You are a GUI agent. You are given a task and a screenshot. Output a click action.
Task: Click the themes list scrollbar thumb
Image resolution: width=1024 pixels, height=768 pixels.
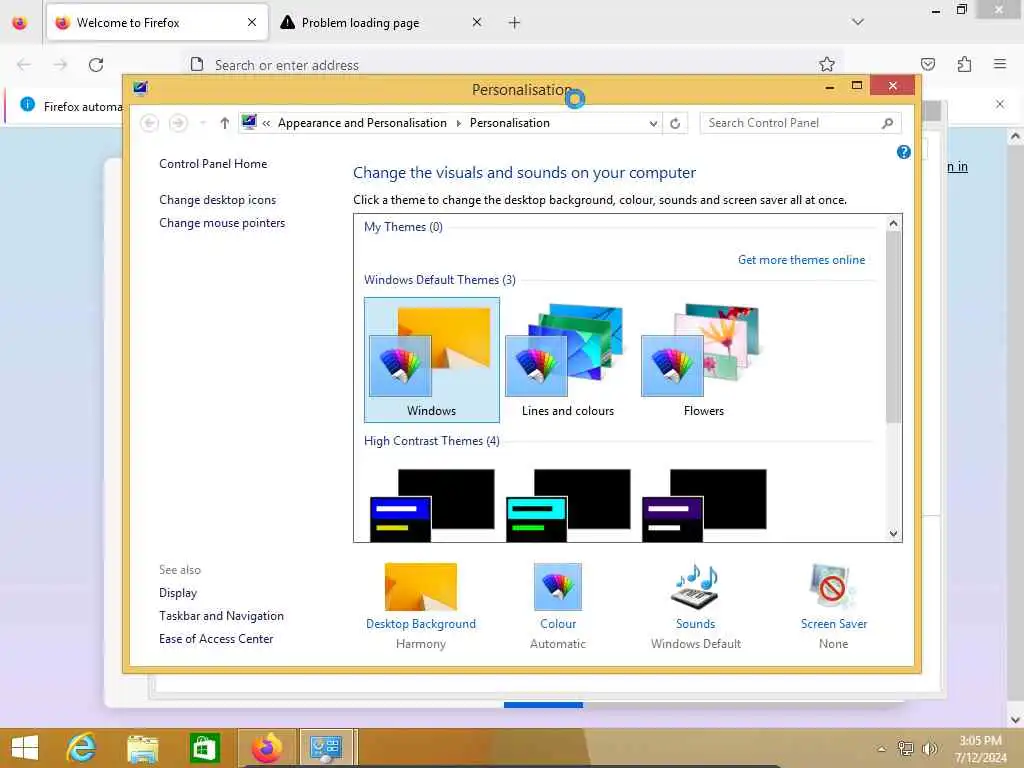(x=893, y=327)
